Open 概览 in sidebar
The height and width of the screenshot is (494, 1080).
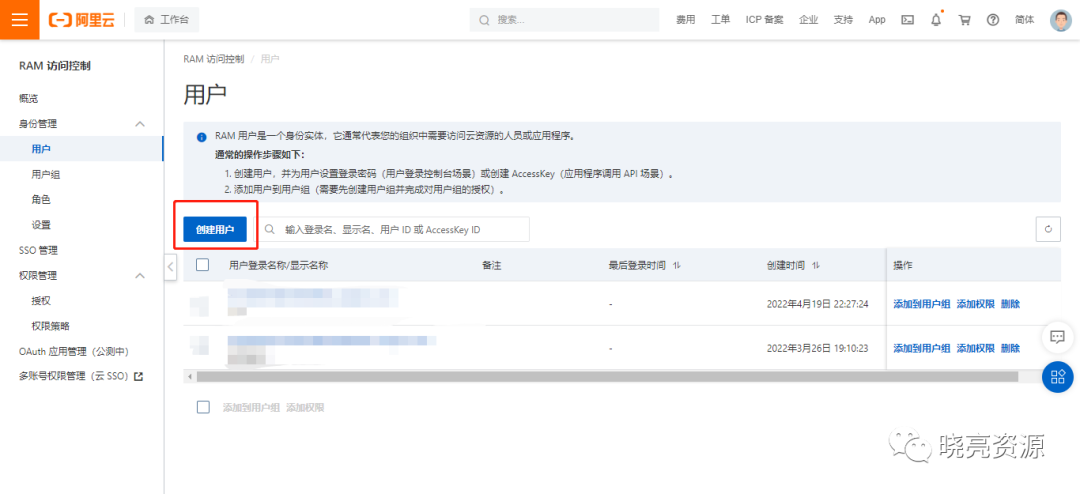28,99
